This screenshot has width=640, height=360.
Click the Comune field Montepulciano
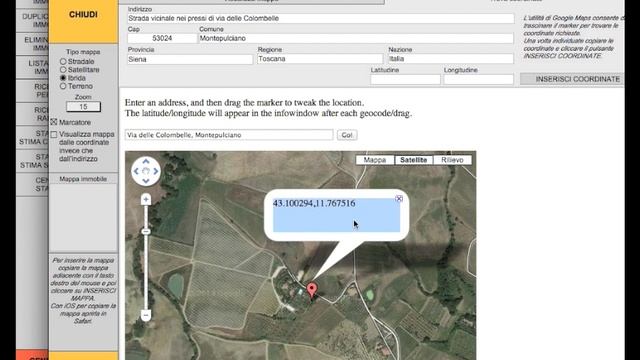click(x=356, y=38)
